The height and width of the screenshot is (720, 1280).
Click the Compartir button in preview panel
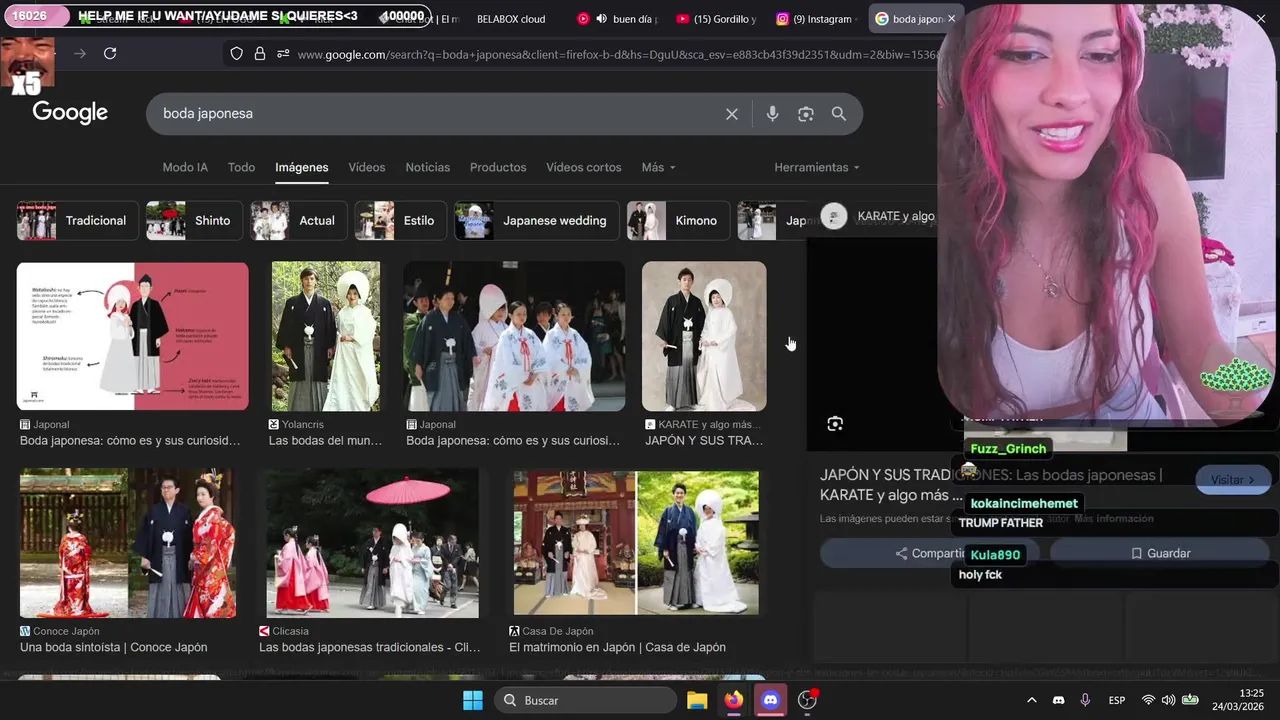click(930, 553)
